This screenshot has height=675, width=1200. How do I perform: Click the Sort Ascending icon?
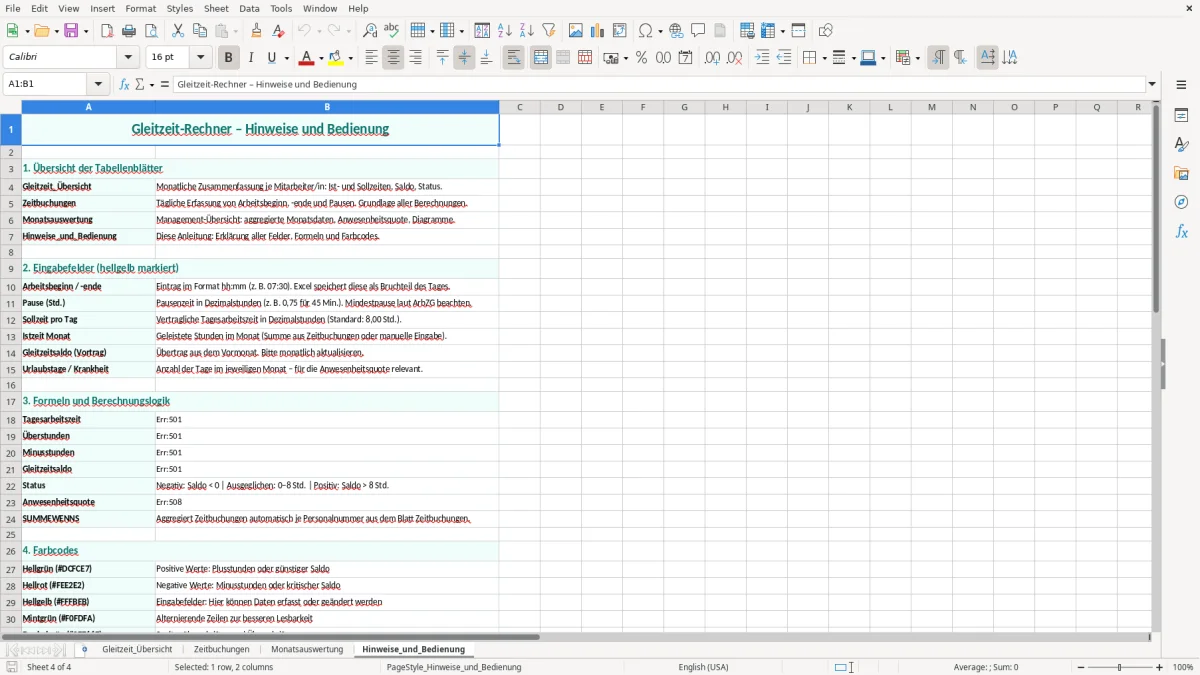pos(505,31)
